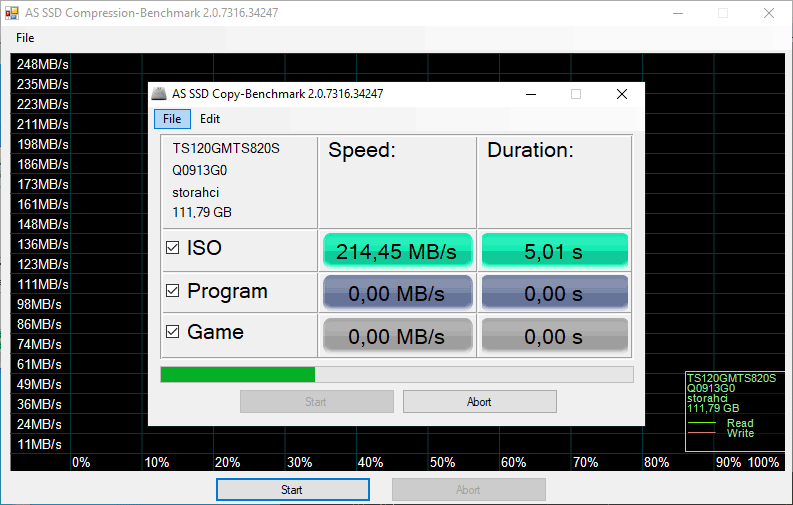The height and width of the screenshot is (505, 793).
Task: Click the ISO duration value 5,01 s
Action: [x=554, y=251]
